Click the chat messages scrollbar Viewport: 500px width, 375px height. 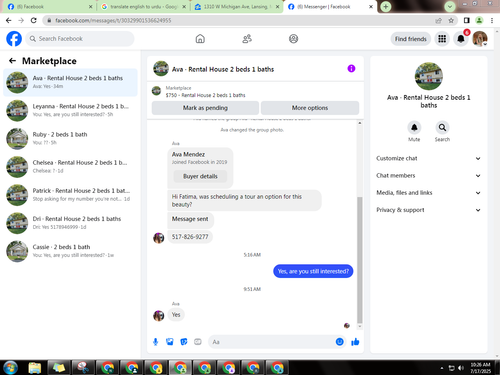360,260
